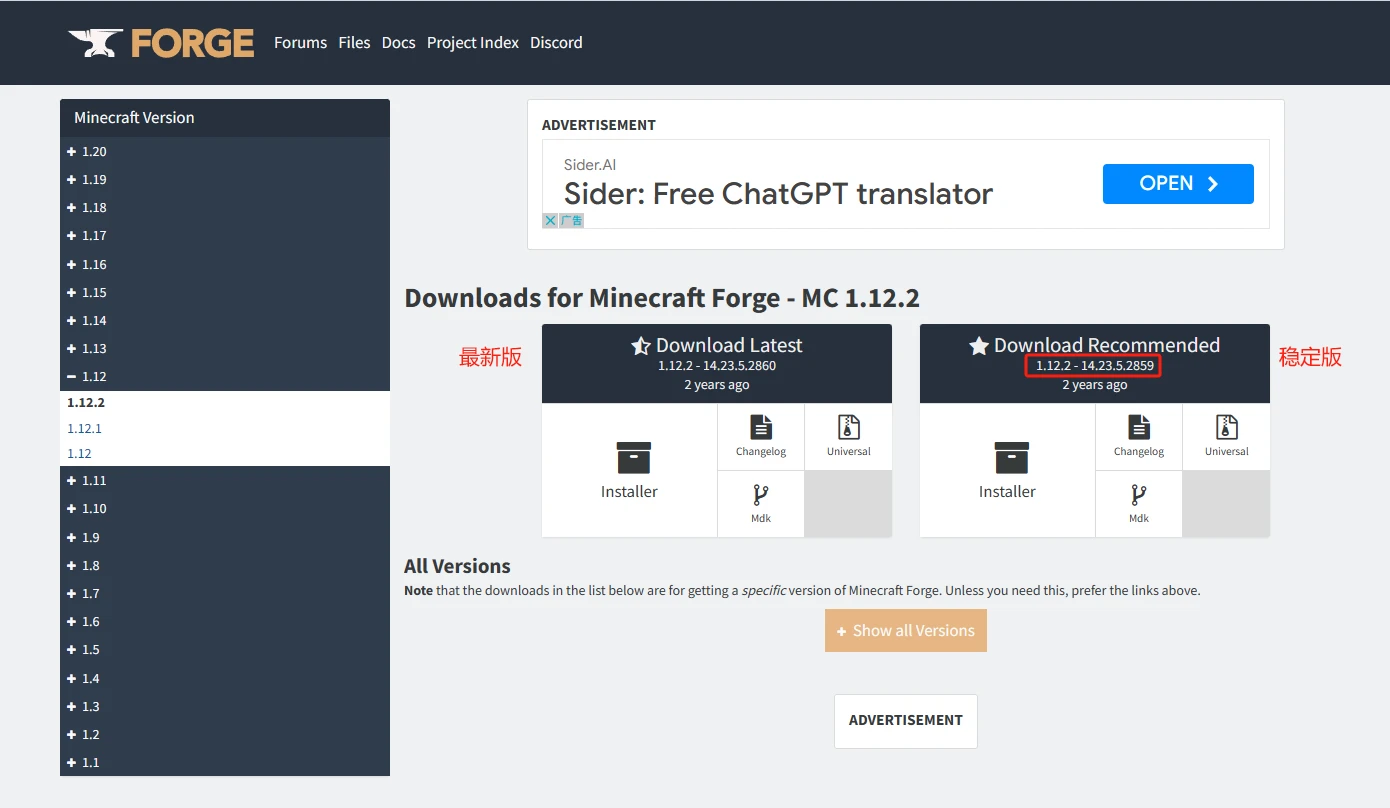Open the Project Index nav item

point(473,43)
